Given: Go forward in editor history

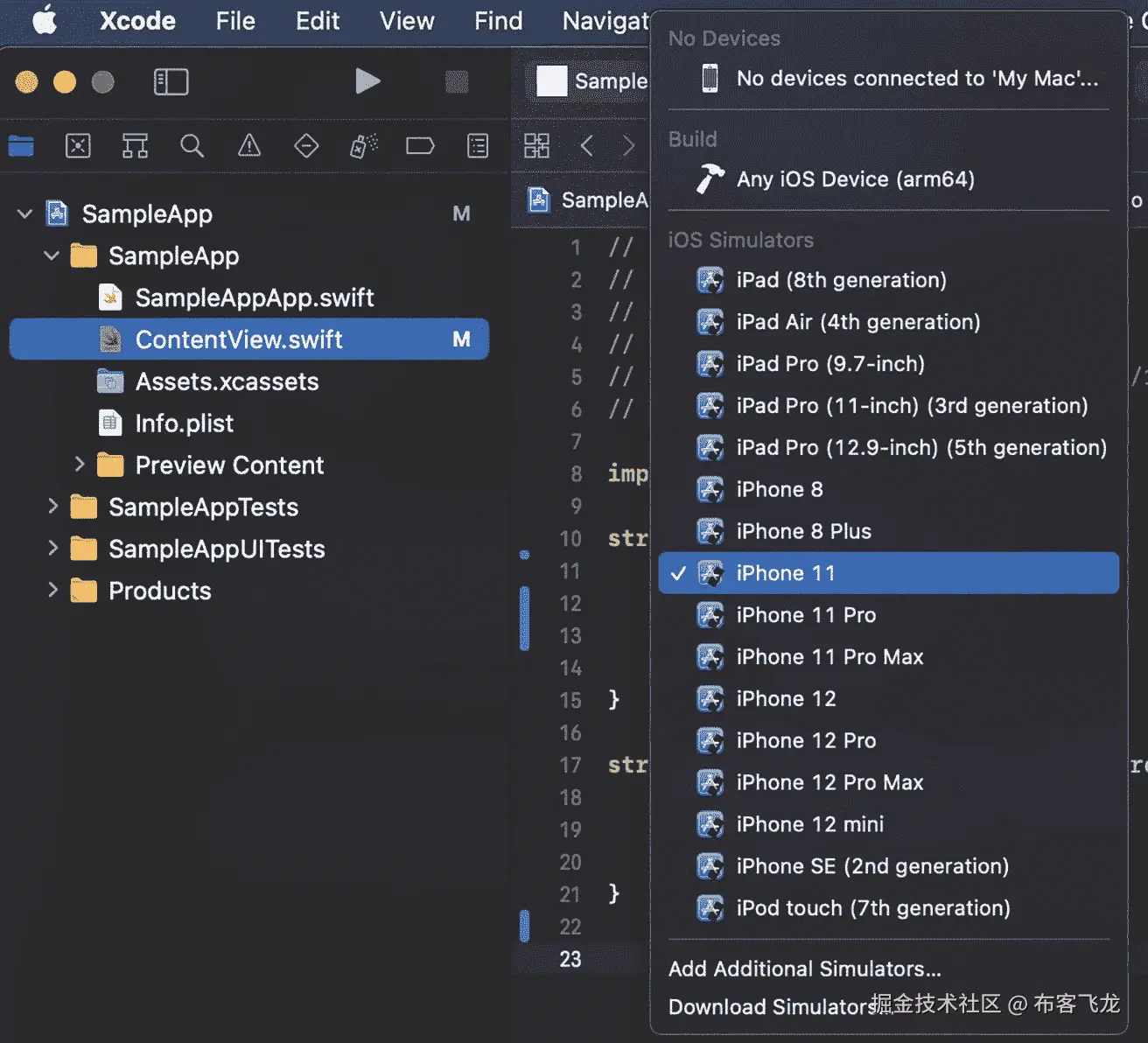Looking at the screenshot, I should (628, 145).
